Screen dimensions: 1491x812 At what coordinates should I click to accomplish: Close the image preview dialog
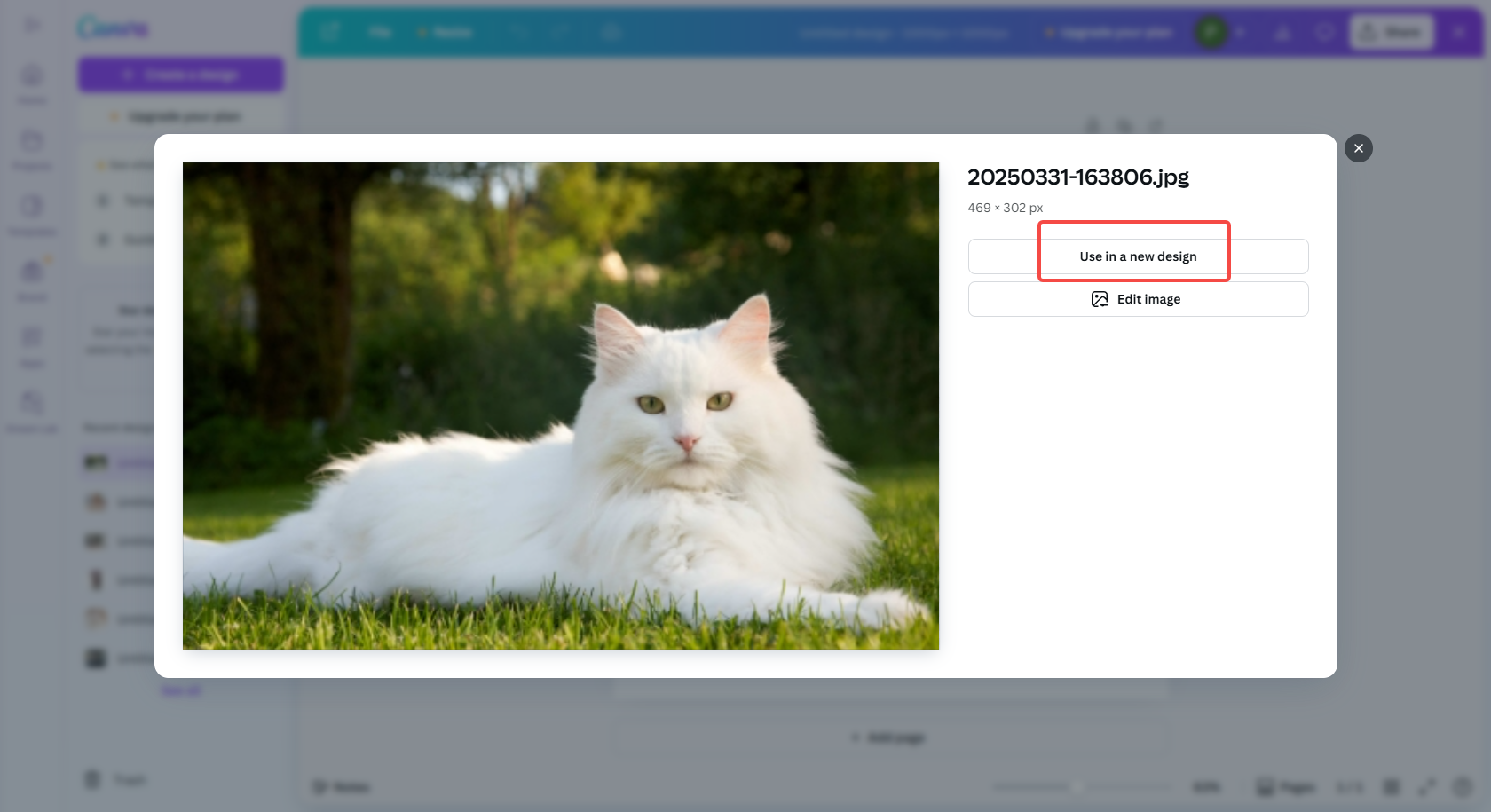pyautogui.click(x=1358, y=148)
